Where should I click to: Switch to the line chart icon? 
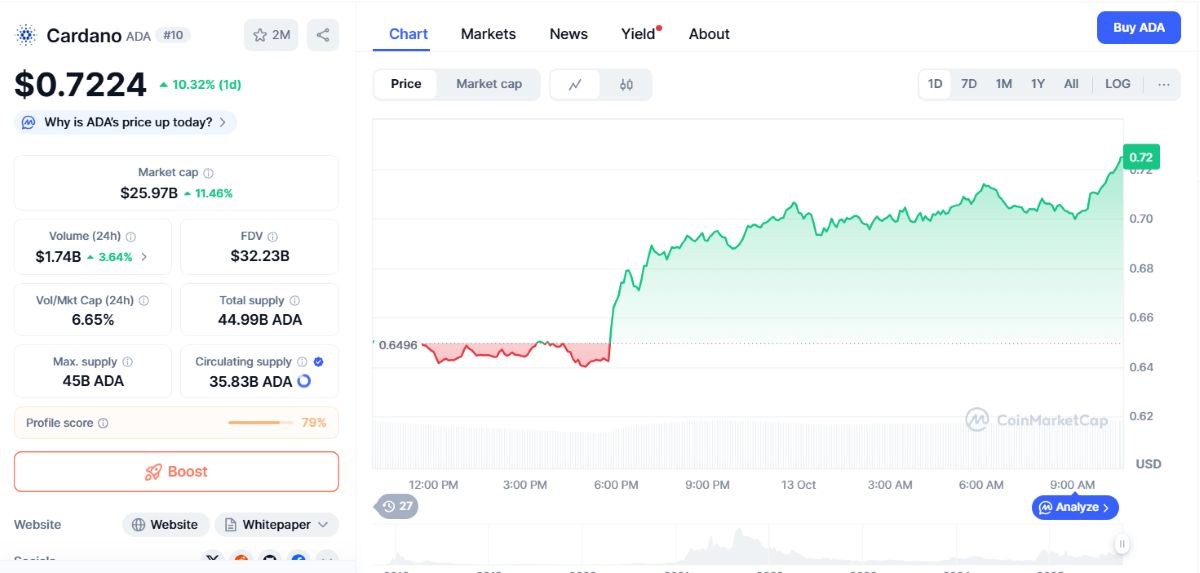pyautogui.click(x=575, y=85)
